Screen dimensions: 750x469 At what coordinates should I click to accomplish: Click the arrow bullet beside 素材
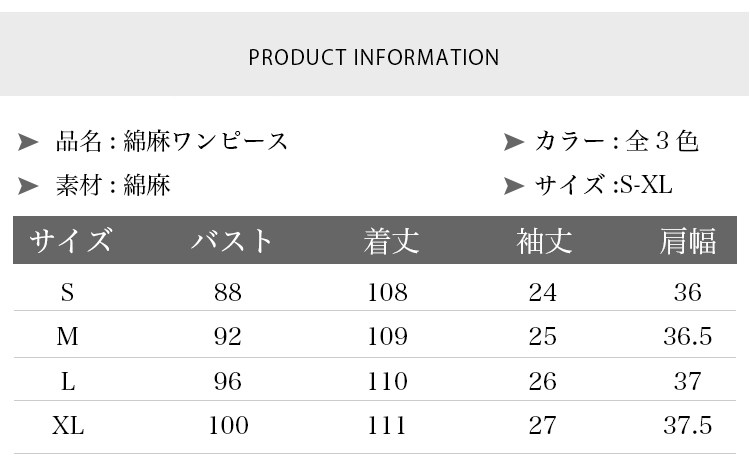(x=29, y=186)
